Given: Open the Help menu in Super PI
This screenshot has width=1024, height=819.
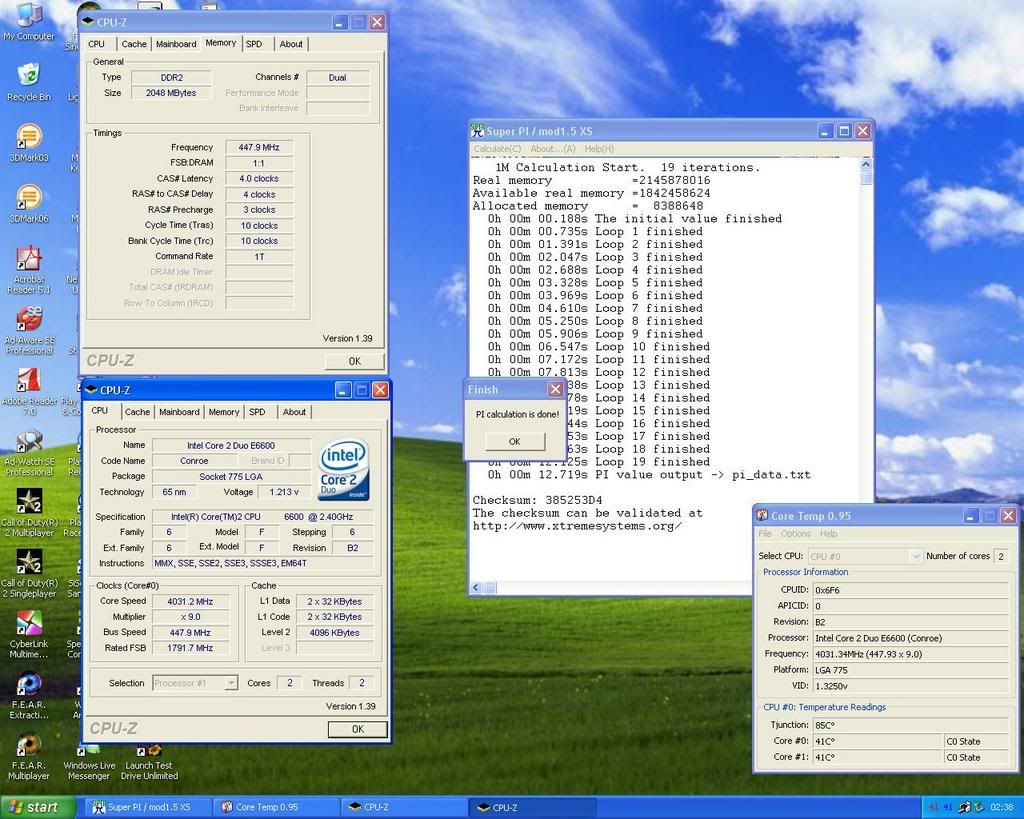Looking at the screenshot, I should pos(599,149).
